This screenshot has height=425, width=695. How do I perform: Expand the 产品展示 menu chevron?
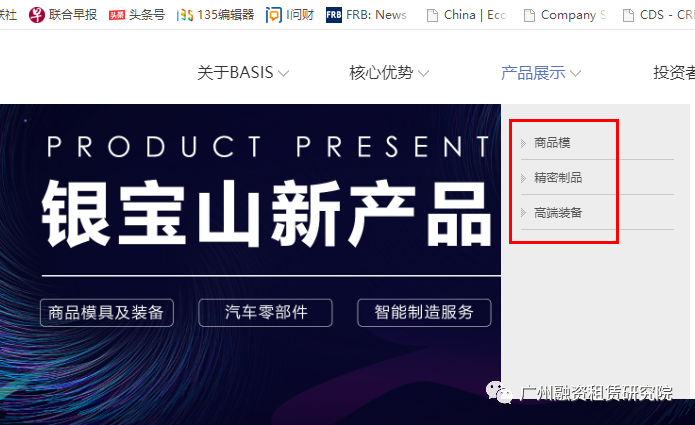(x=575, y=73)
